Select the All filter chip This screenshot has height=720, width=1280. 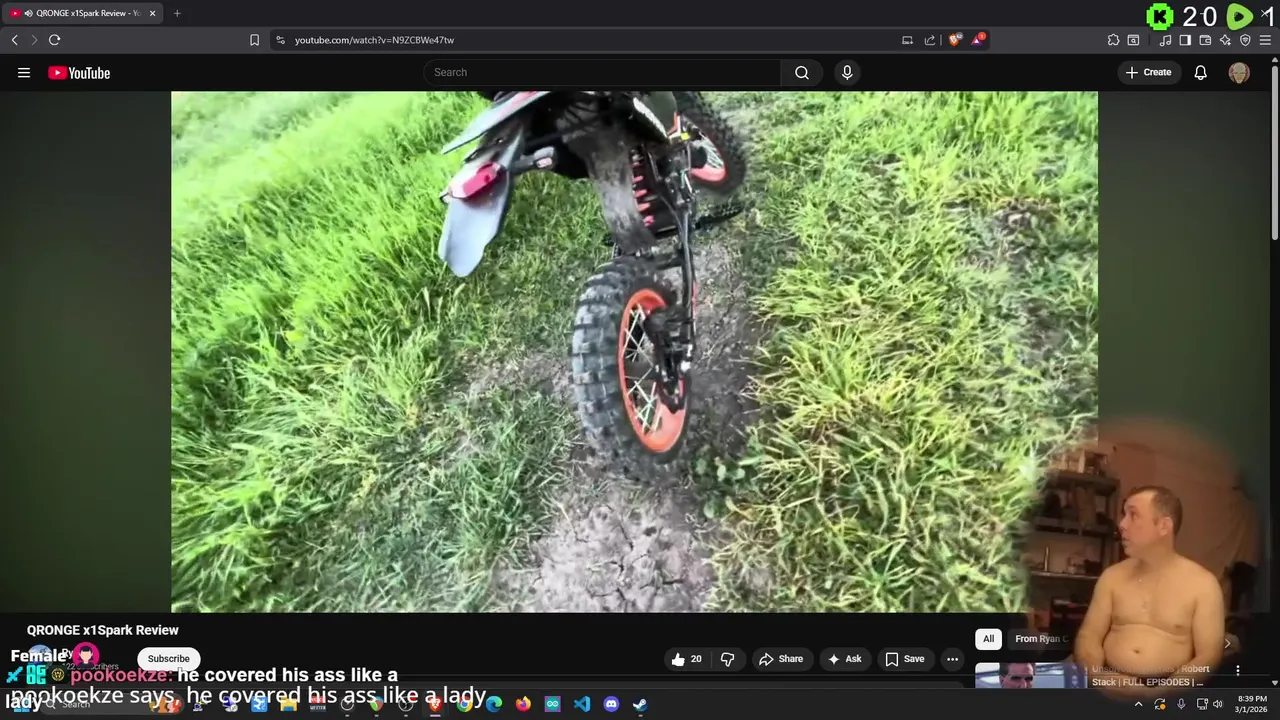click(988, 639)
